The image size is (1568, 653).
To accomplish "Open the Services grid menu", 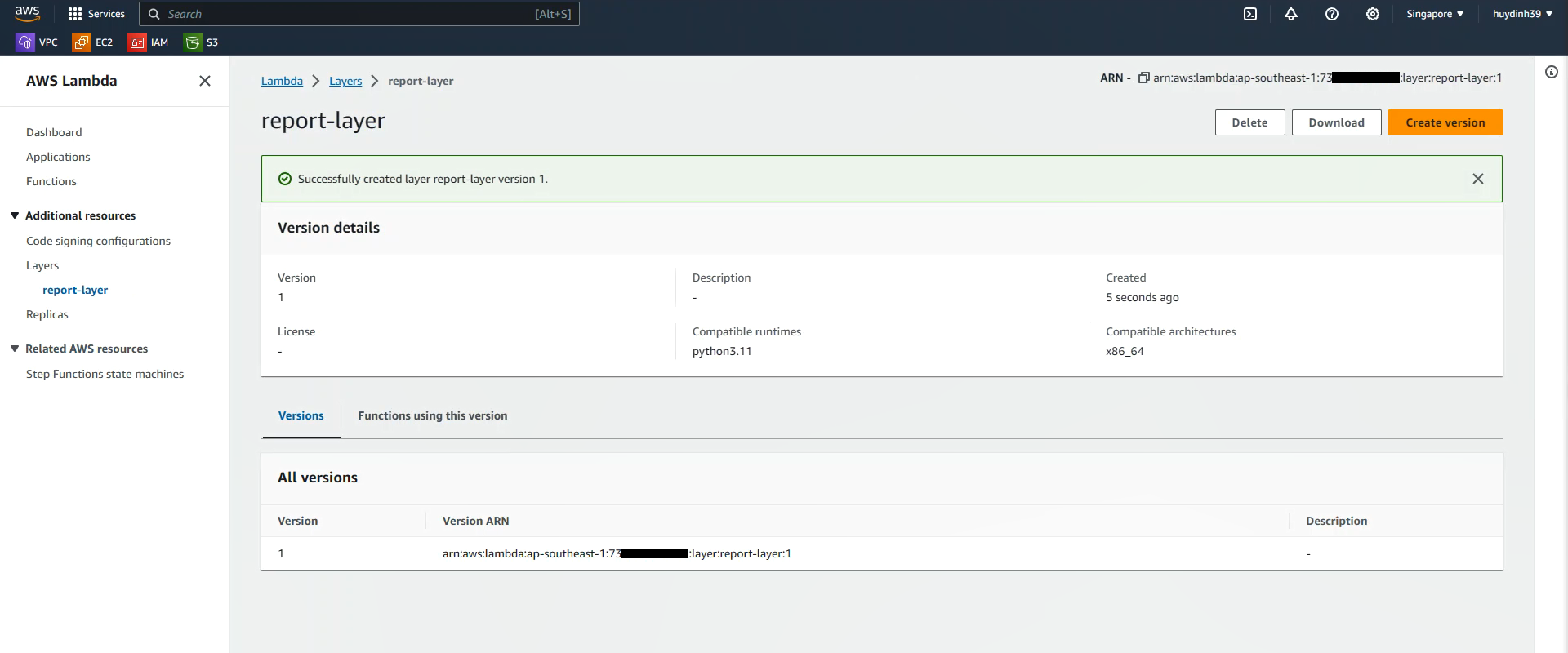I will [96, 14].
